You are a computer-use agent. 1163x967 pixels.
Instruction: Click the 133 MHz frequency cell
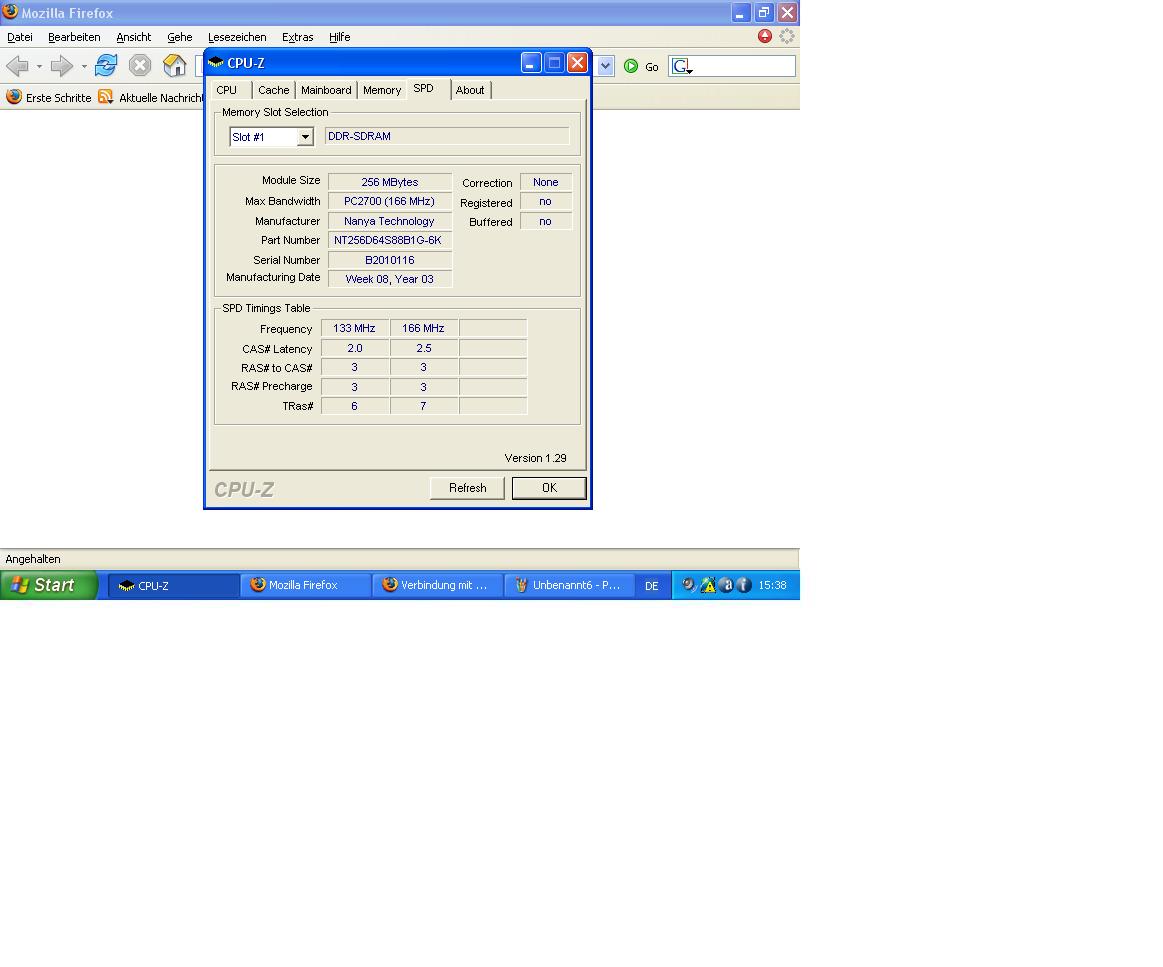(355, 328)
